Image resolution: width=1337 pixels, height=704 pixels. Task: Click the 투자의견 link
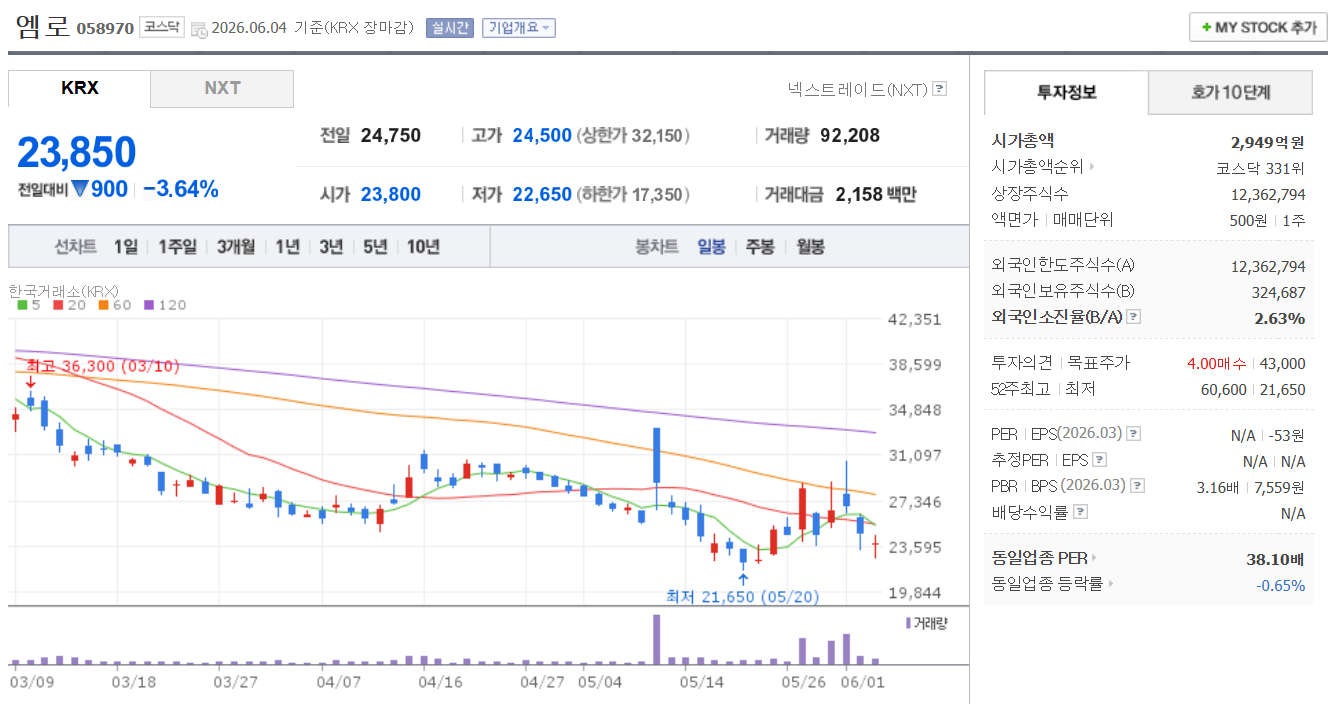click(x=1021, y=363)
